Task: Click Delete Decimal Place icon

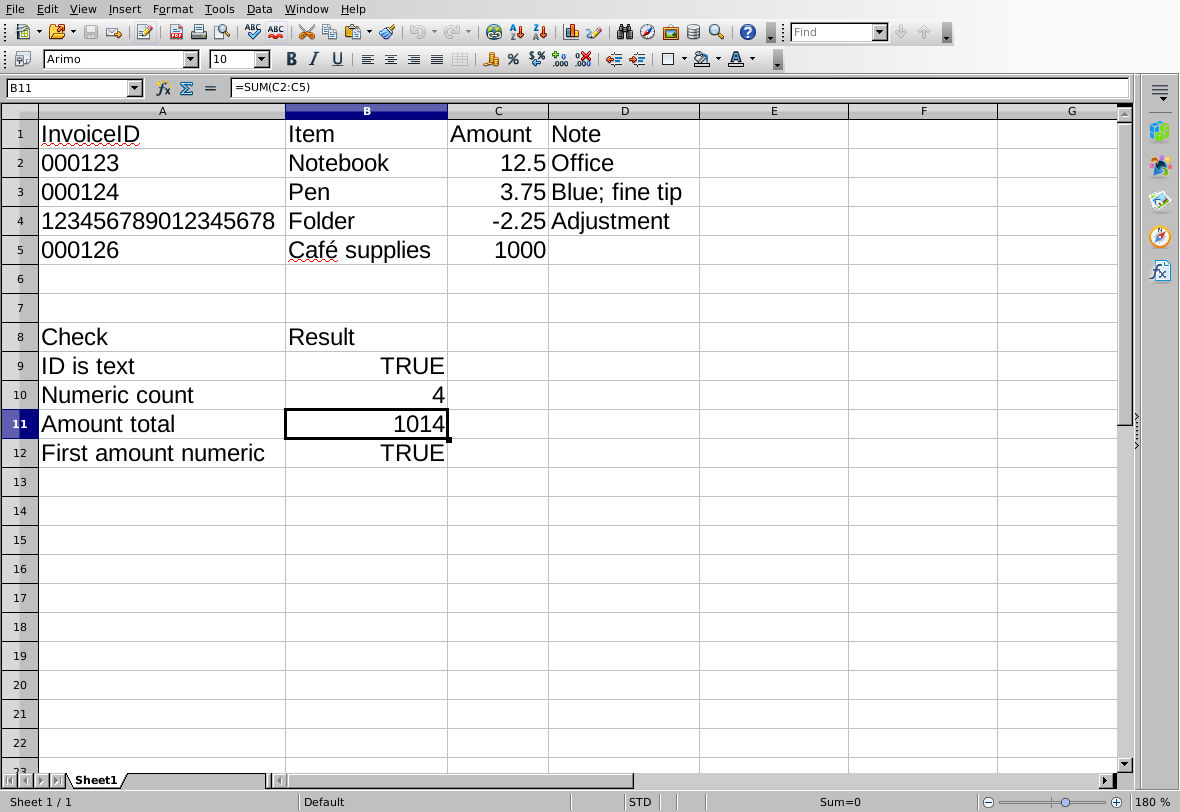Action: (583, 59)
